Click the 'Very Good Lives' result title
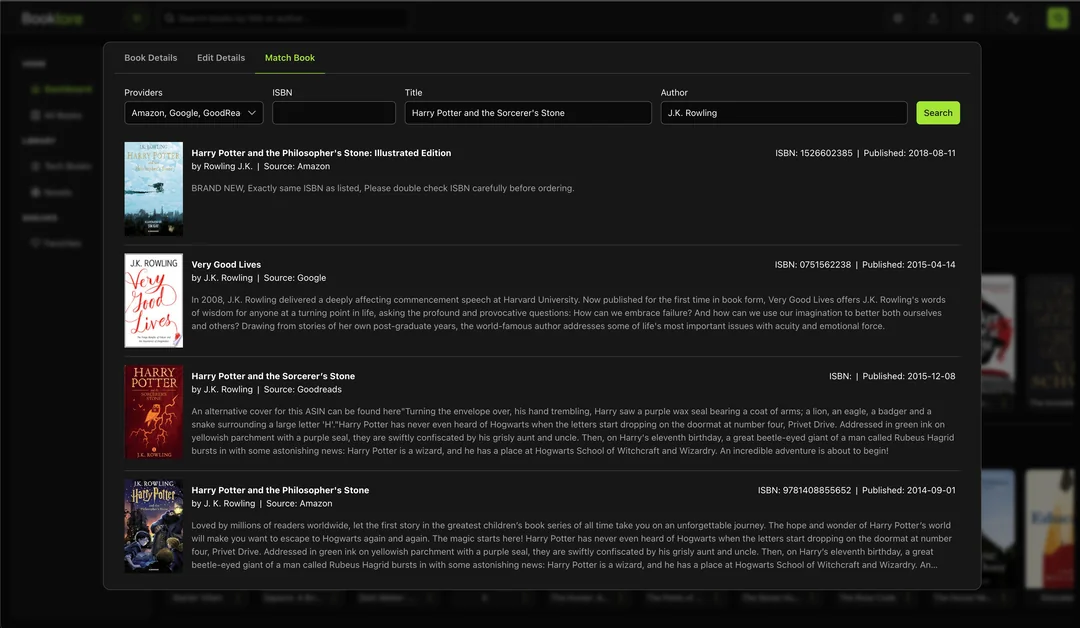The width and height of the screenshot is (1080, 628). (226, 264)
